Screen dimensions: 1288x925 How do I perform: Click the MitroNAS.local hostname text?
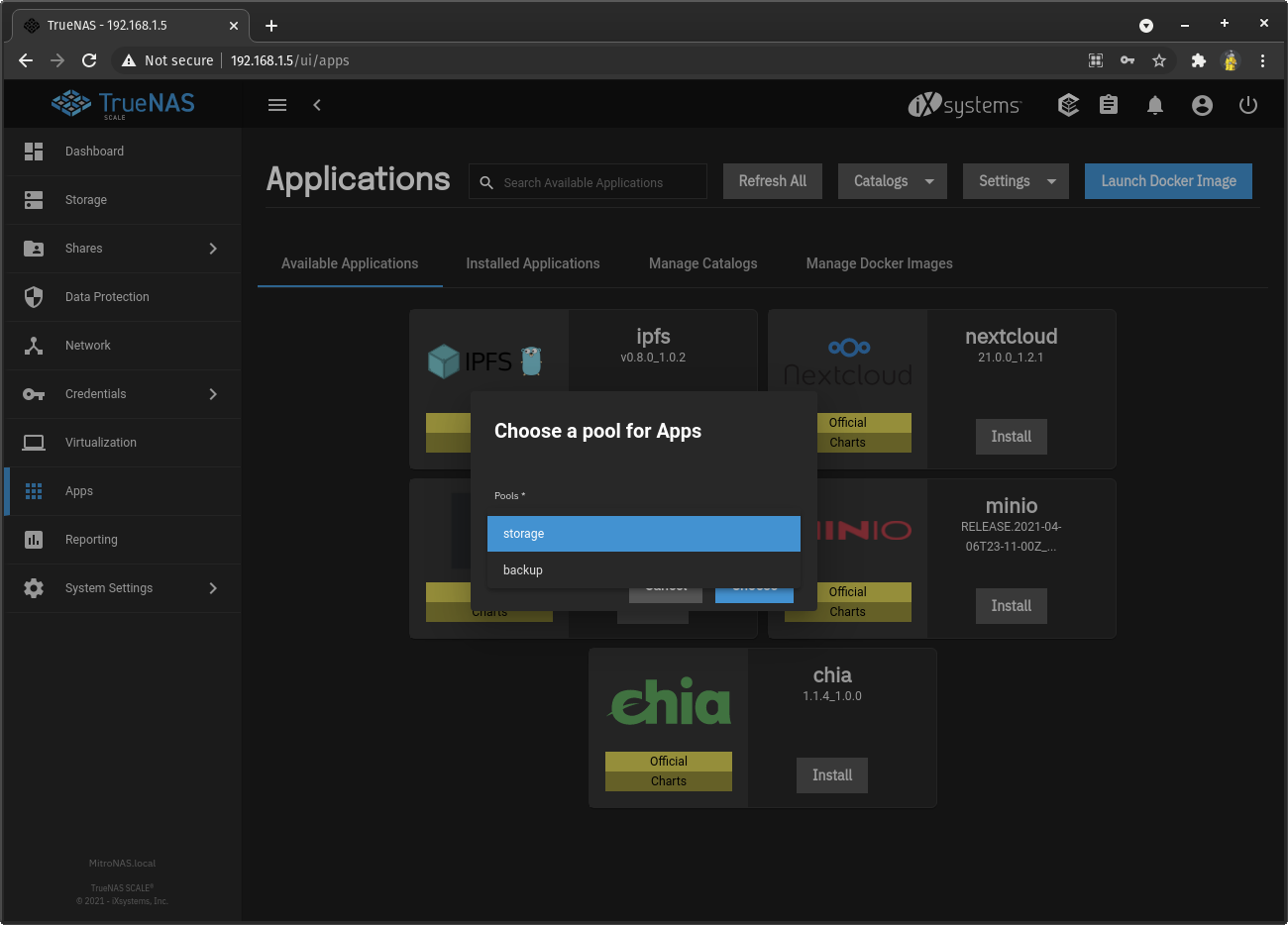coord(122,864)
